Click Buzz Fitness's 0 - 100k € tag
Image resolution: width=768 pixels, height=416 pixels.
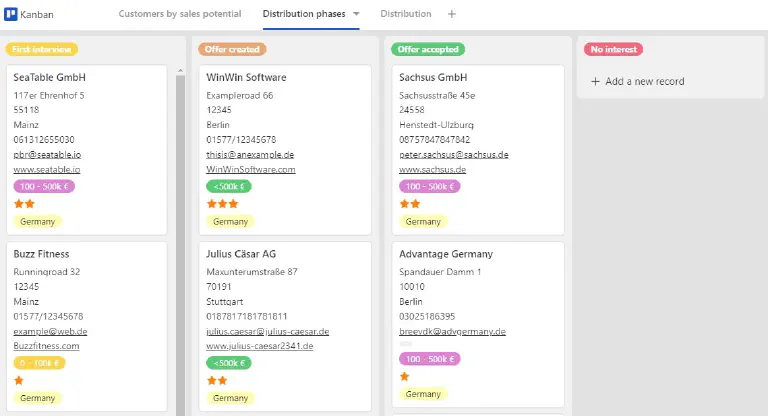39,363
